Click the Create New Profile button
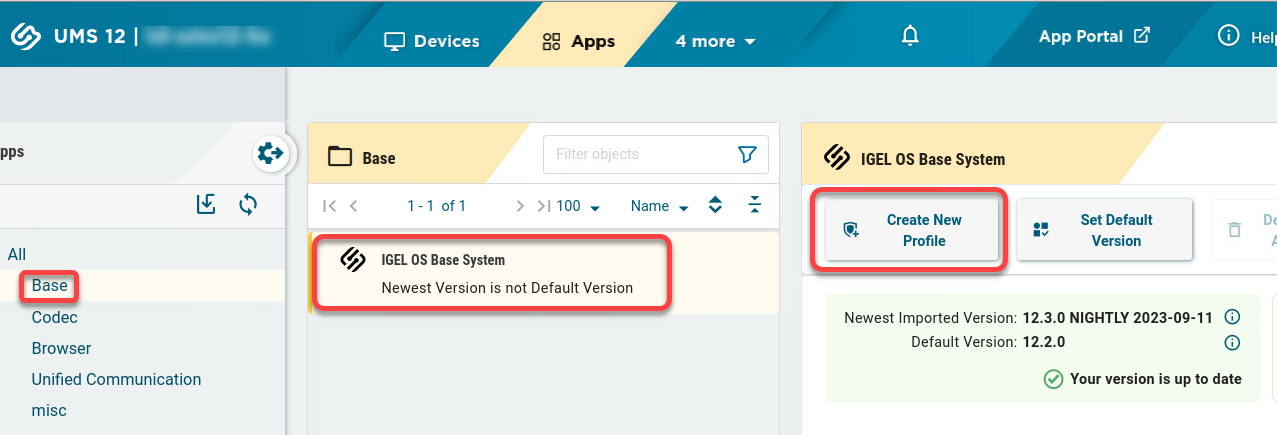This screenshot has width=1277, height=435. (911, 230)
